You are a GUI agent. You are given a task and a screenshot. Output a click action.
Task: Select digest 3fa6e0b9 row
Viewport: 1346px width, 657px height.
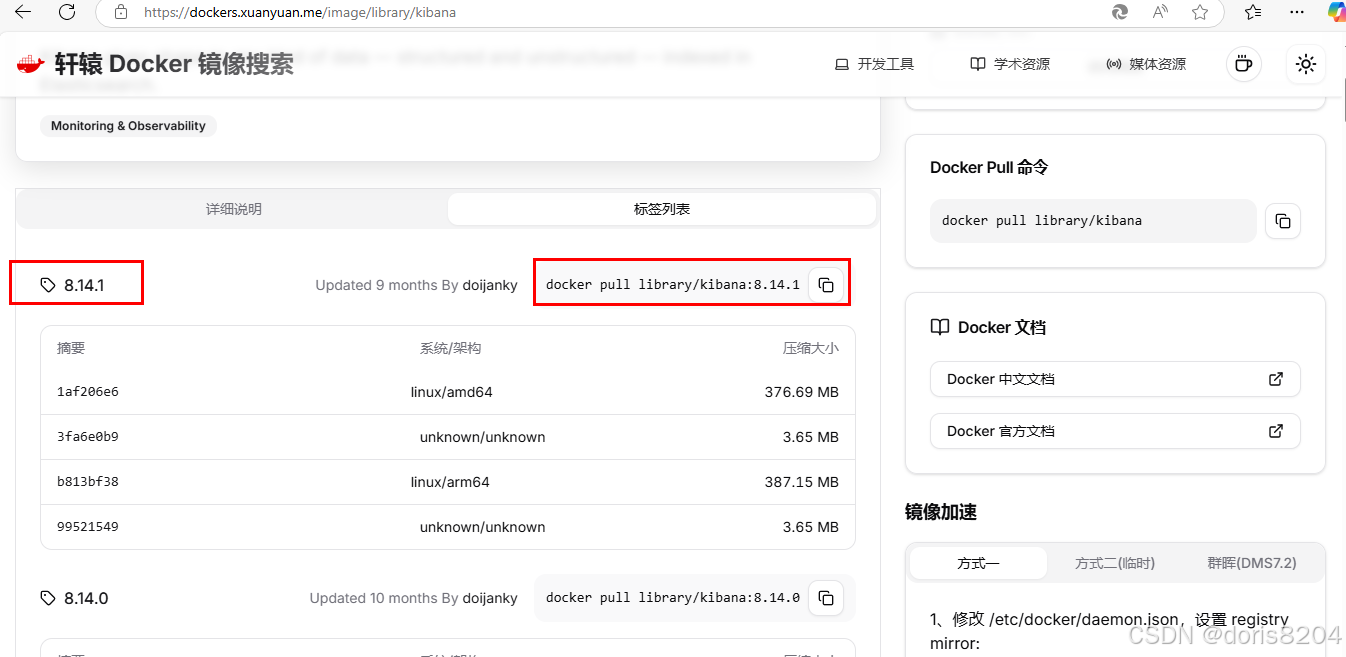point(448,437)
